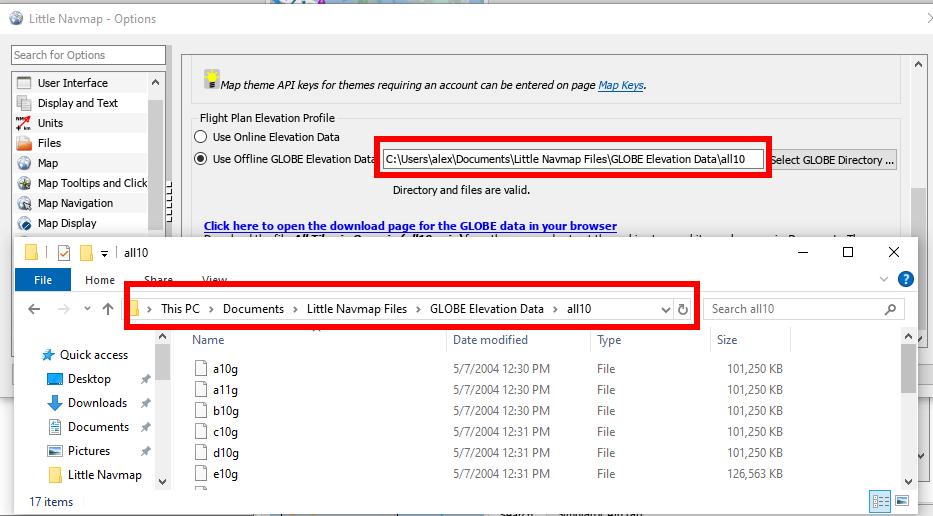The image size is (933, 516).
Task: Open Display and Text options page
Action: click(80, 103)
